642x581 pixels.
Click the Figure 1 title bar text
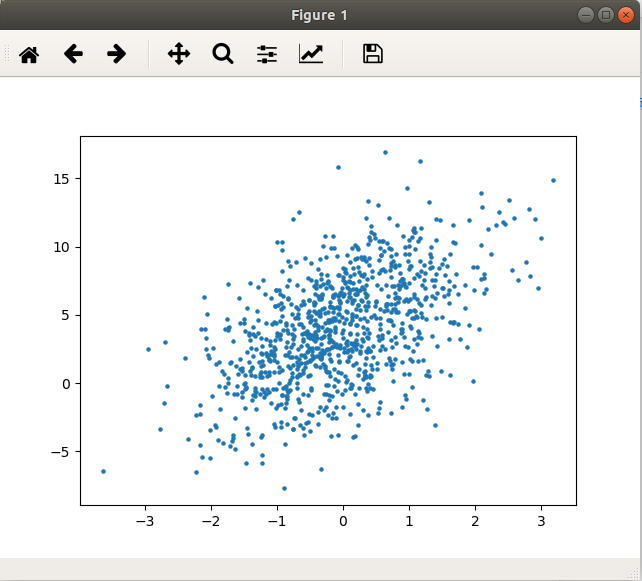coord(319,15)
